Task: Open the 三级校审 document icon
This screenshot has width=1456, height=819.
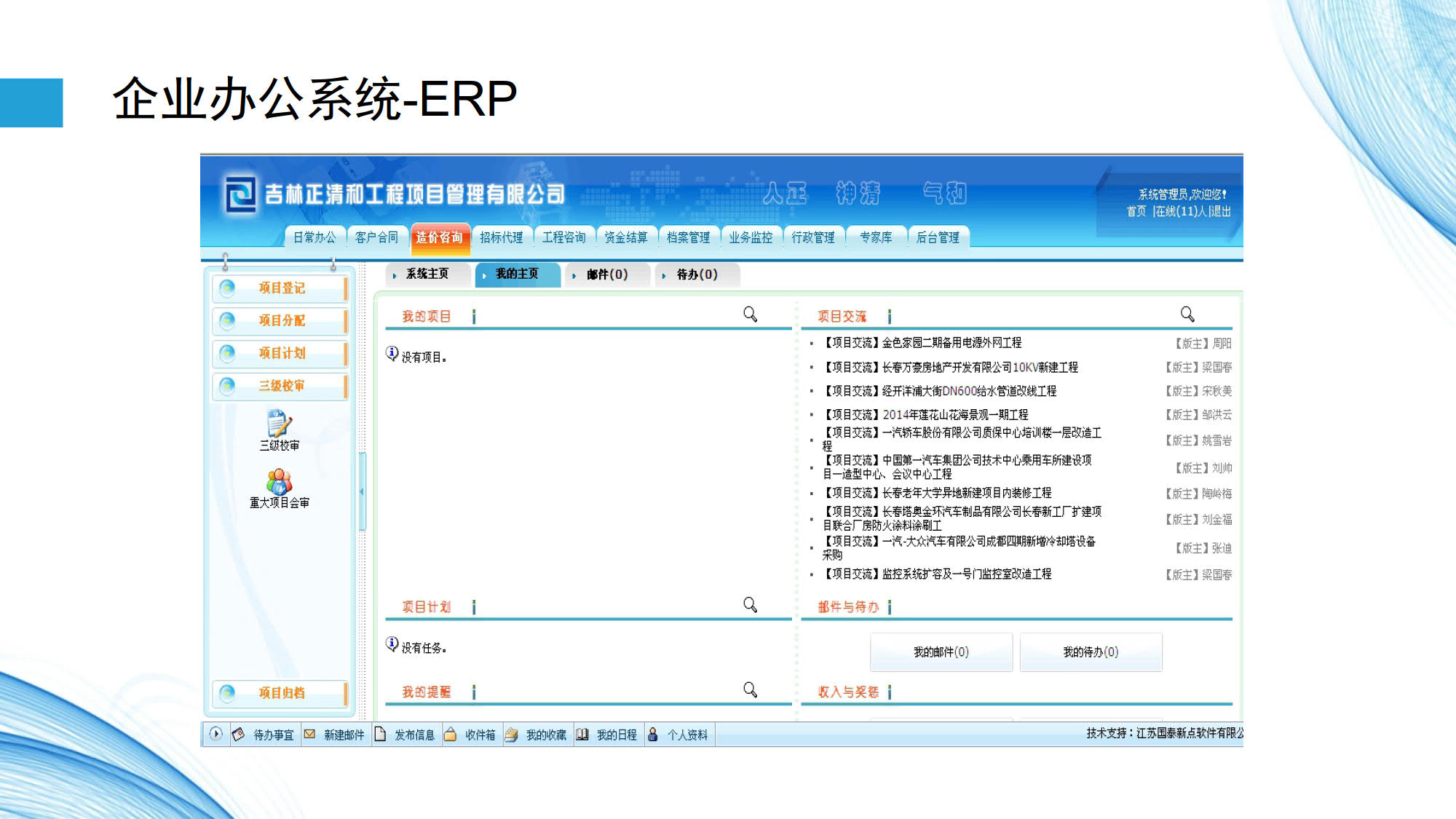Action: click(x=280, y=424)
